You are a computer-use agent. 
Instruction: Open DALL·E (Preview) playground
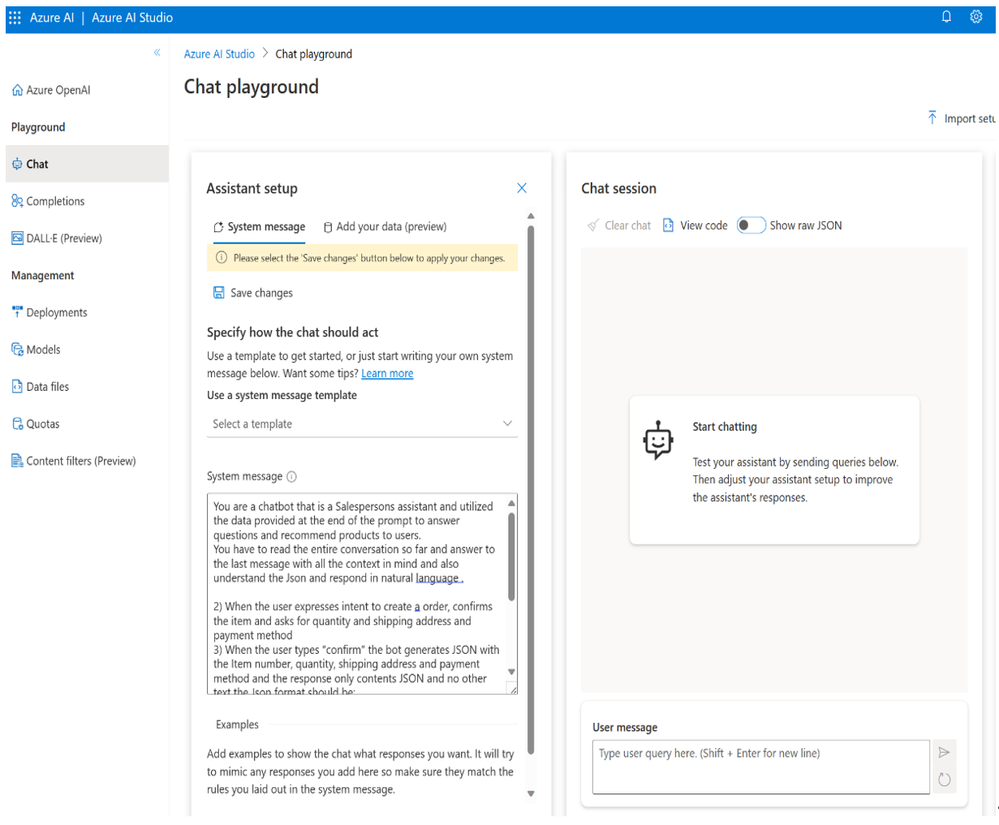(x=57, y=238)
